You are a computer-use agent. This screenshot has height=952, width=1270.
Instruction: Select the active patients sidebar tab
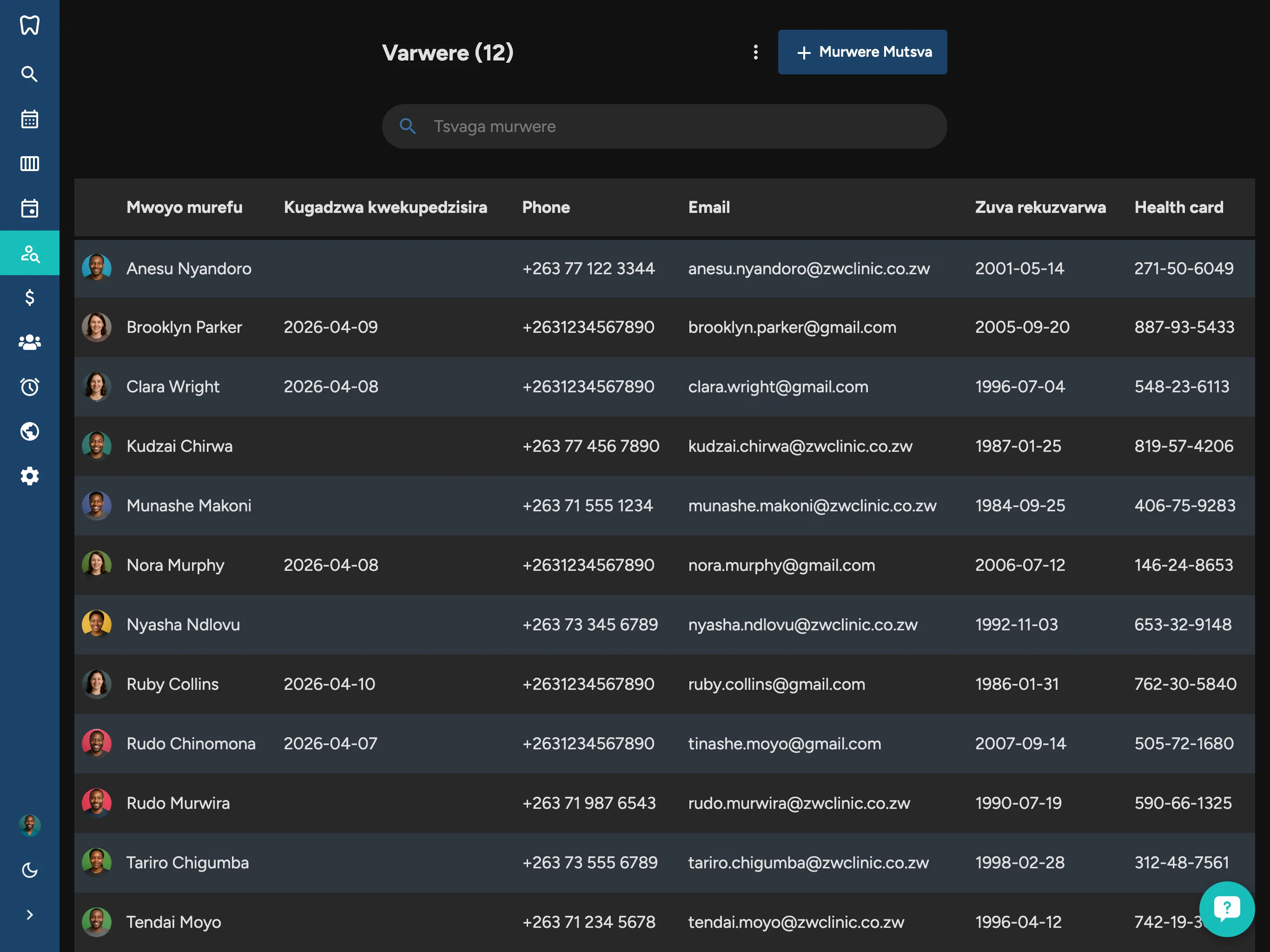pyautogui.click(x=29, y=252)
